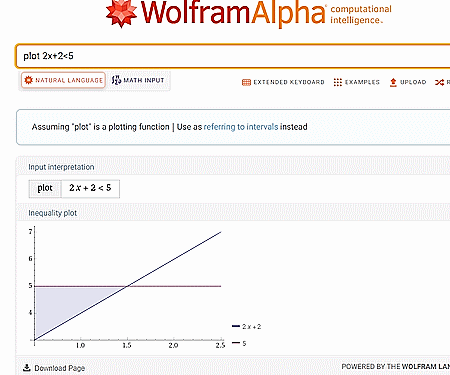Click the x-axis label 1.5
Viewport: 450px width, 375px height.
coord(127,345)
